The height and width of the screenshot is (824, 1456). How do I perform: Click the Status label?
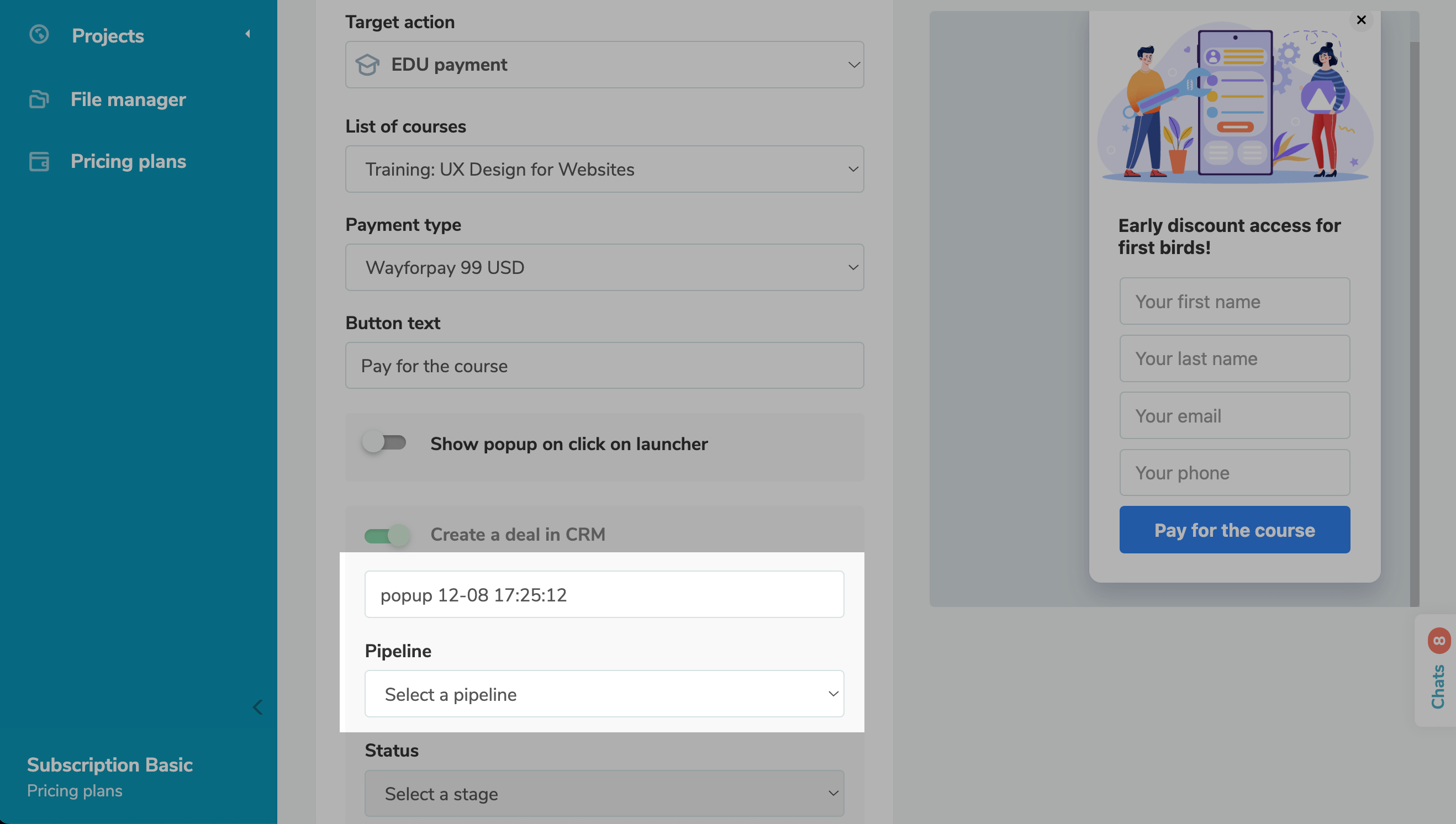tap(392, 751)
